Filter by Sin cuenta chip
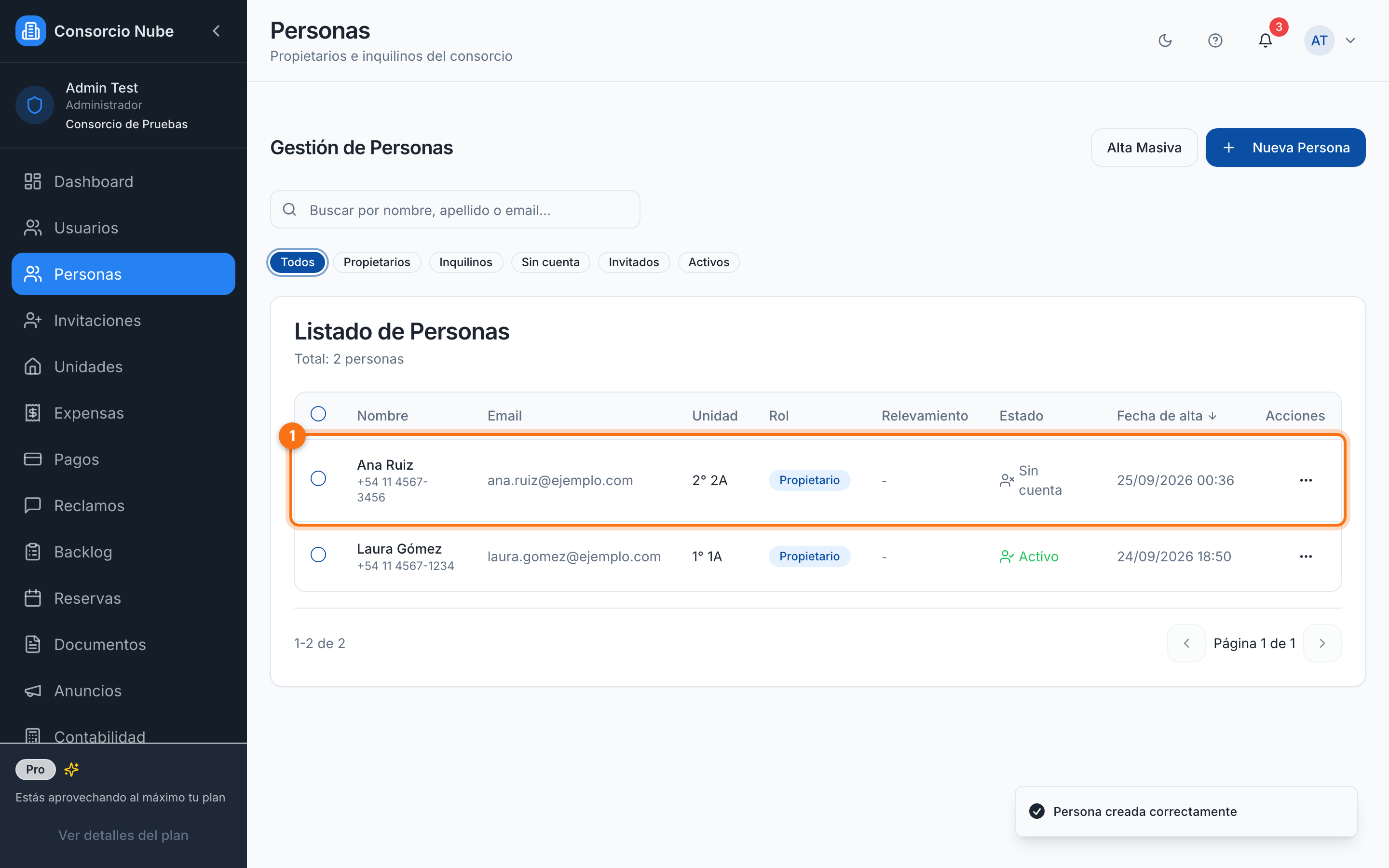The image size is (1389, 868). (x=550, y=262)
